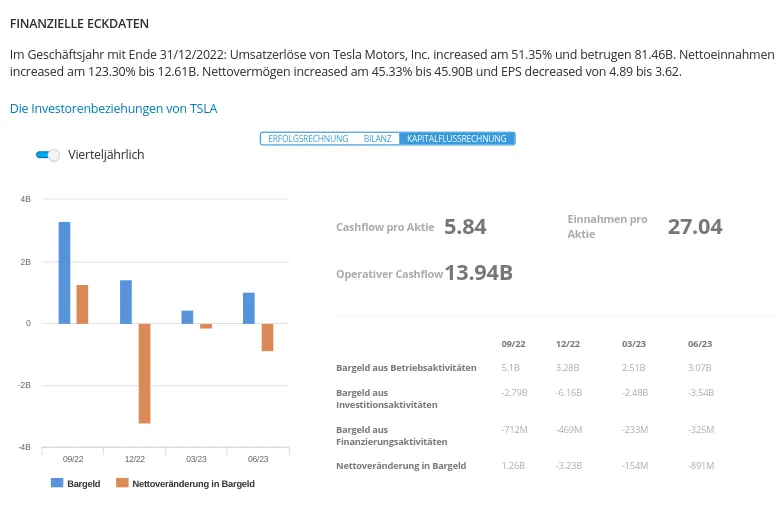Screen dimensions: 782x514
Task: Click the blue Bargeld bar for 12/22
Action: coord(126,301)
